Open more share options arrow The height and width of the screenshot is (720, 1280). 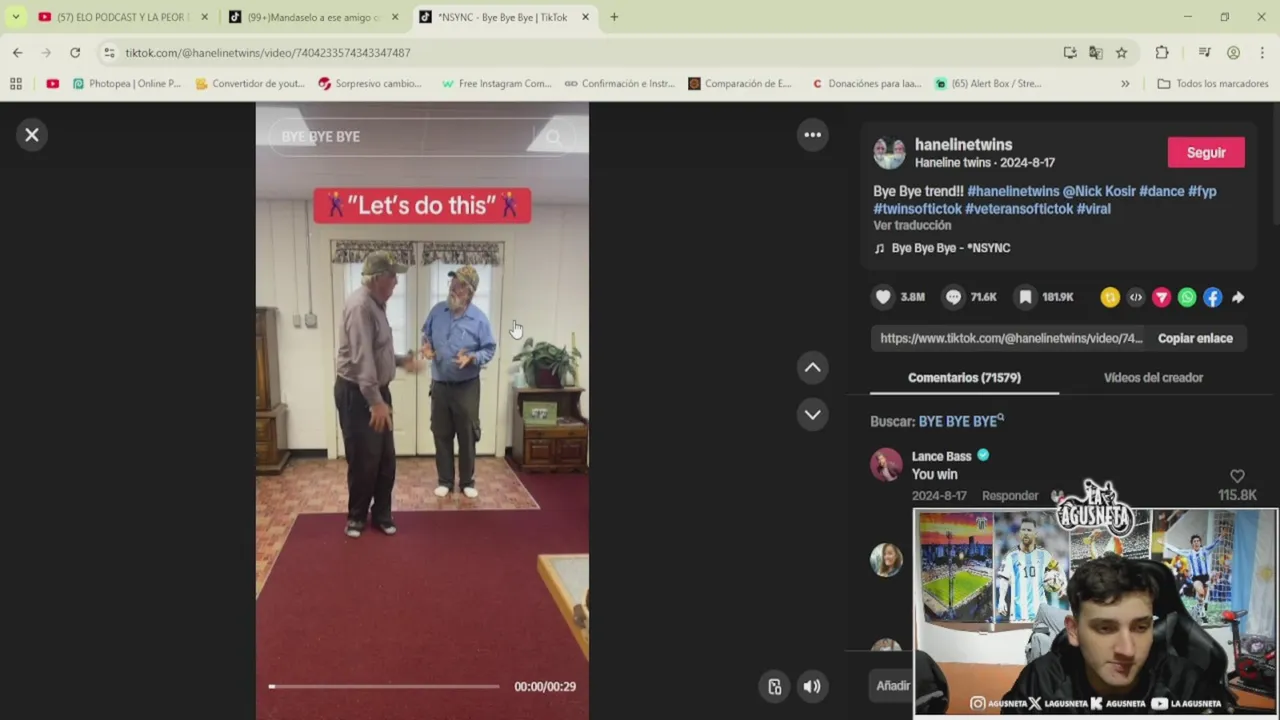click(1238, 297)
